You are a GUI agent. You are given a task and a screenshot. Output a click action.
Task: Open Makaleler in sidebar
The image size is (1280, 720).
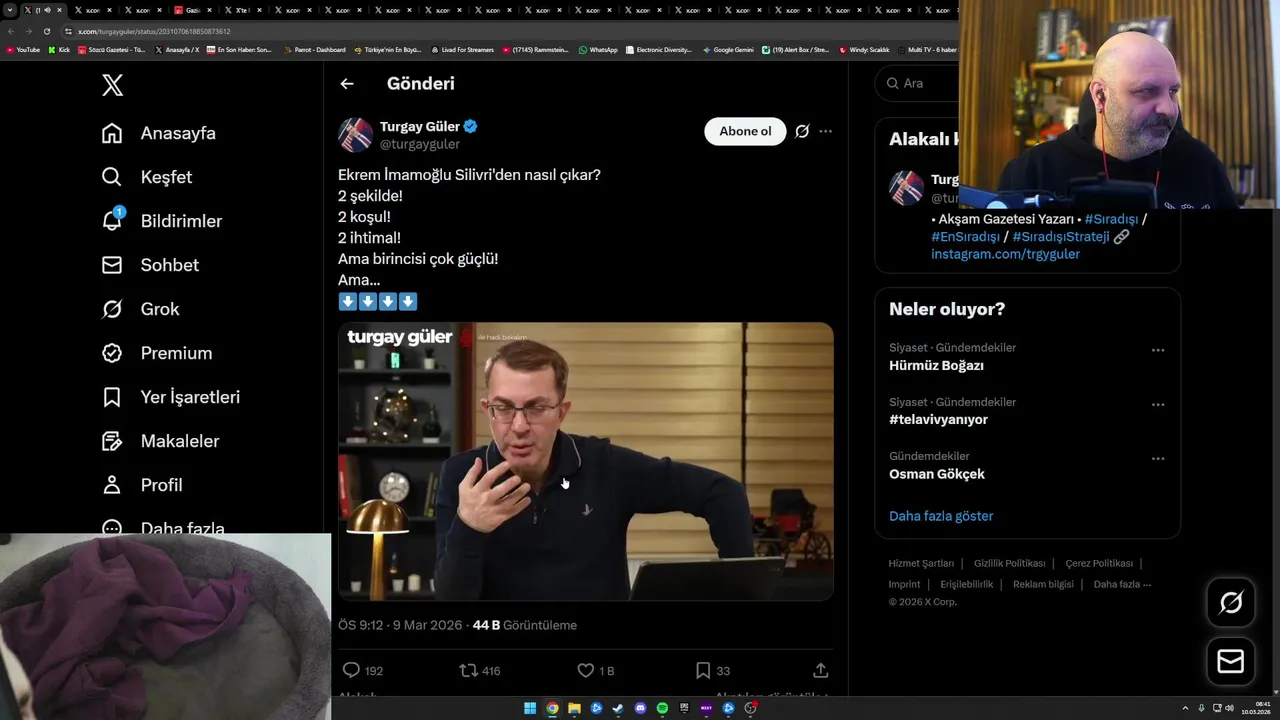click(160, 441)
